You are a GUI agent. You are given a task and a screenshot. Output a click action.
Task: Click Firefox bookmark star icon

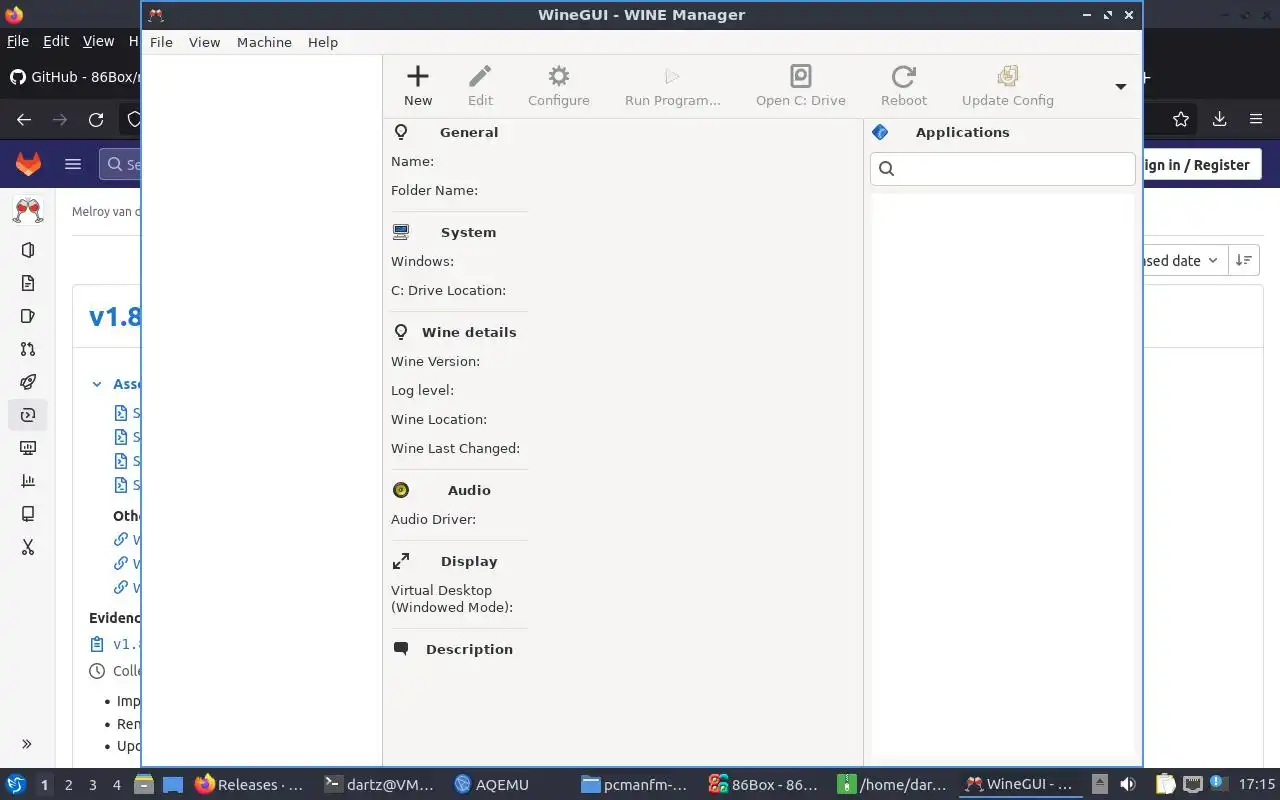(x=1181, y=119)
